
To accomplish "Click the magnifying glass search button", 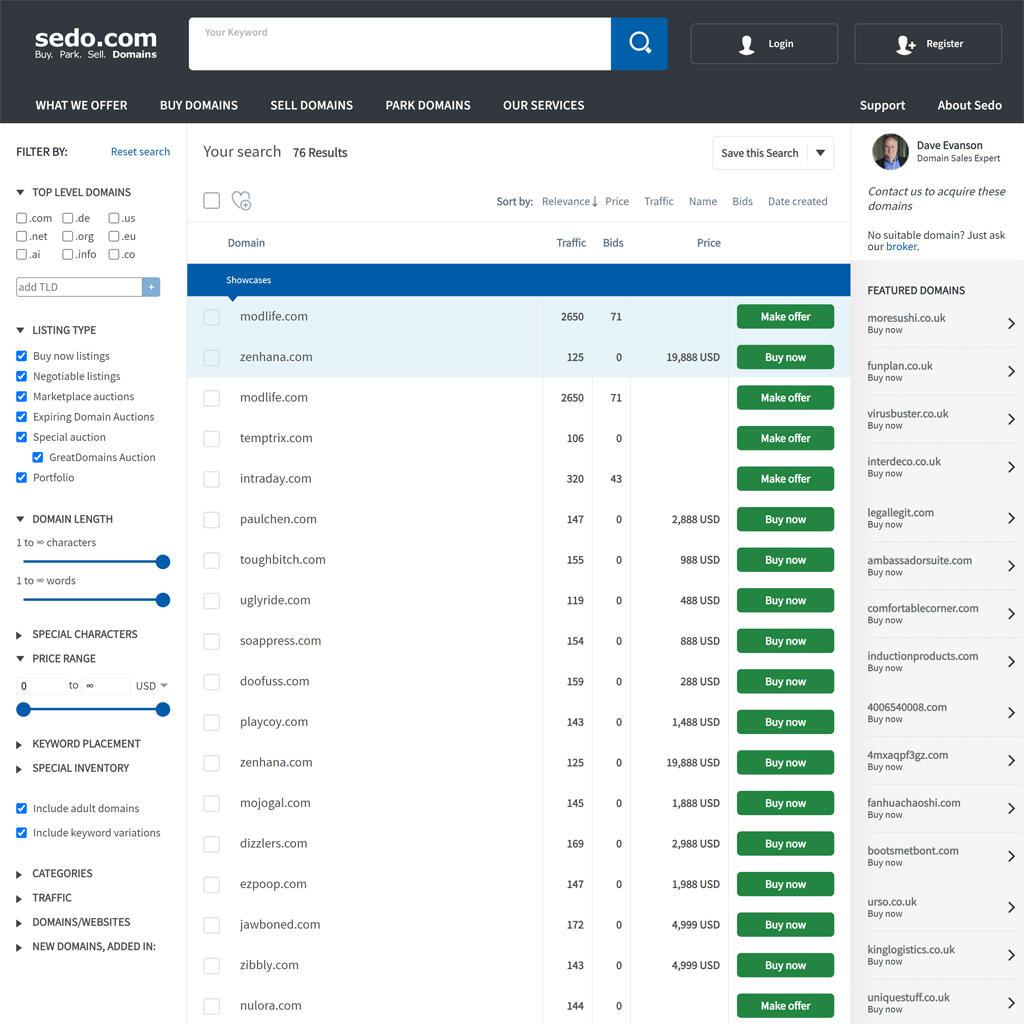I will pos(639,44).
